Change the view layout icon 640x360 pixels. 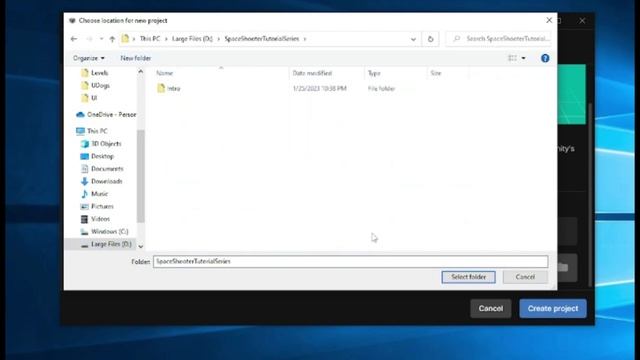(512, 58)
